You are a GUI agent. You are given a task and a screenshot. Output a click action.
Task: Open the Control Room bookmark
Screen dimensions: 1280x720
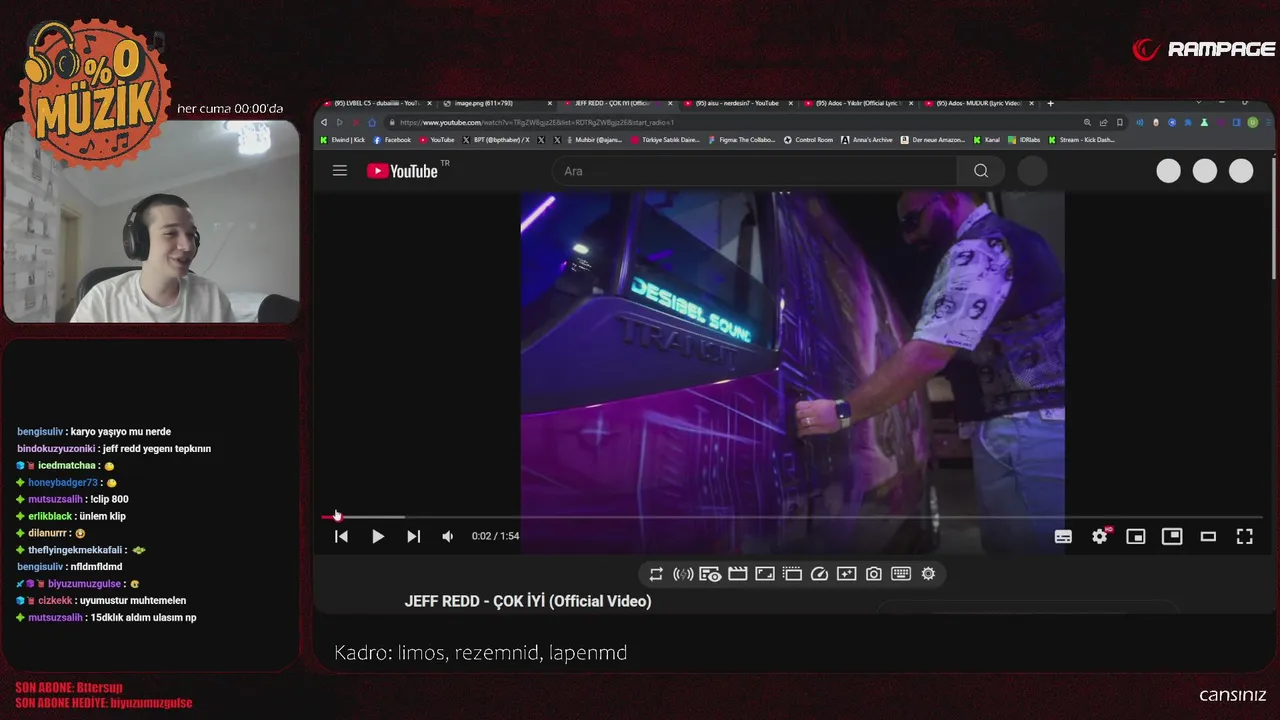pyautogui.click(x=808, y=140)
